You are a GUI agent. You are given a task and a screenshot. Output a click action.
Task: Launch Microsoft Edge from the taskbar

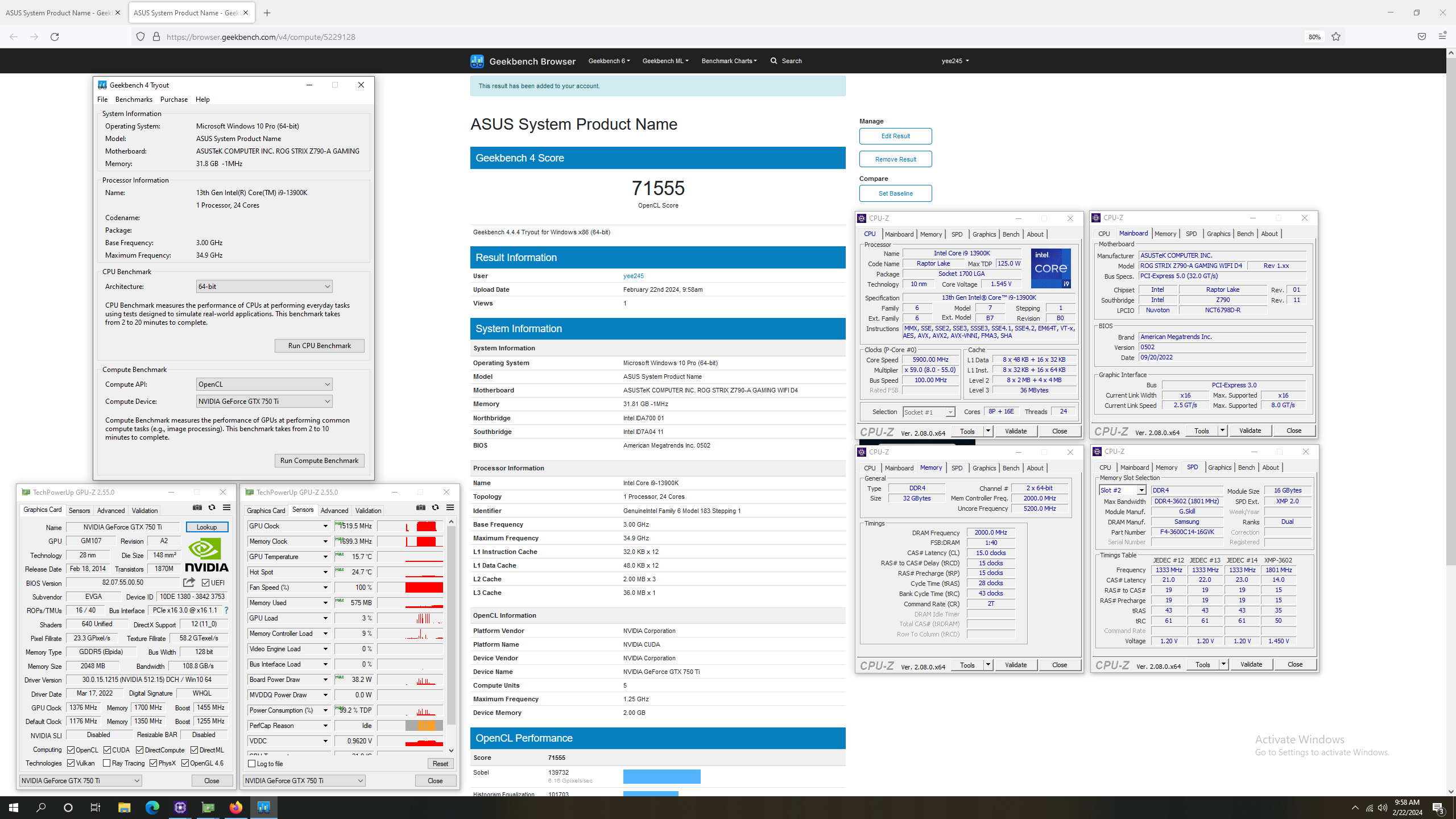tap(152, 807)
